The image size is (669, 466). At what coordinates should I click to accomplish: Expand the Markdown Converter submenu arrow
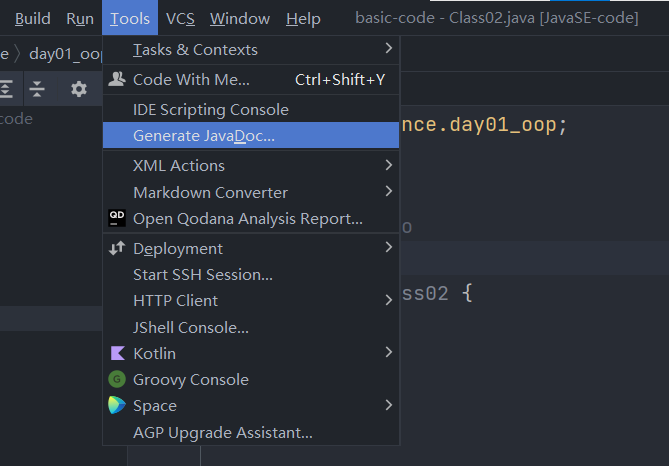pos(388,192)
